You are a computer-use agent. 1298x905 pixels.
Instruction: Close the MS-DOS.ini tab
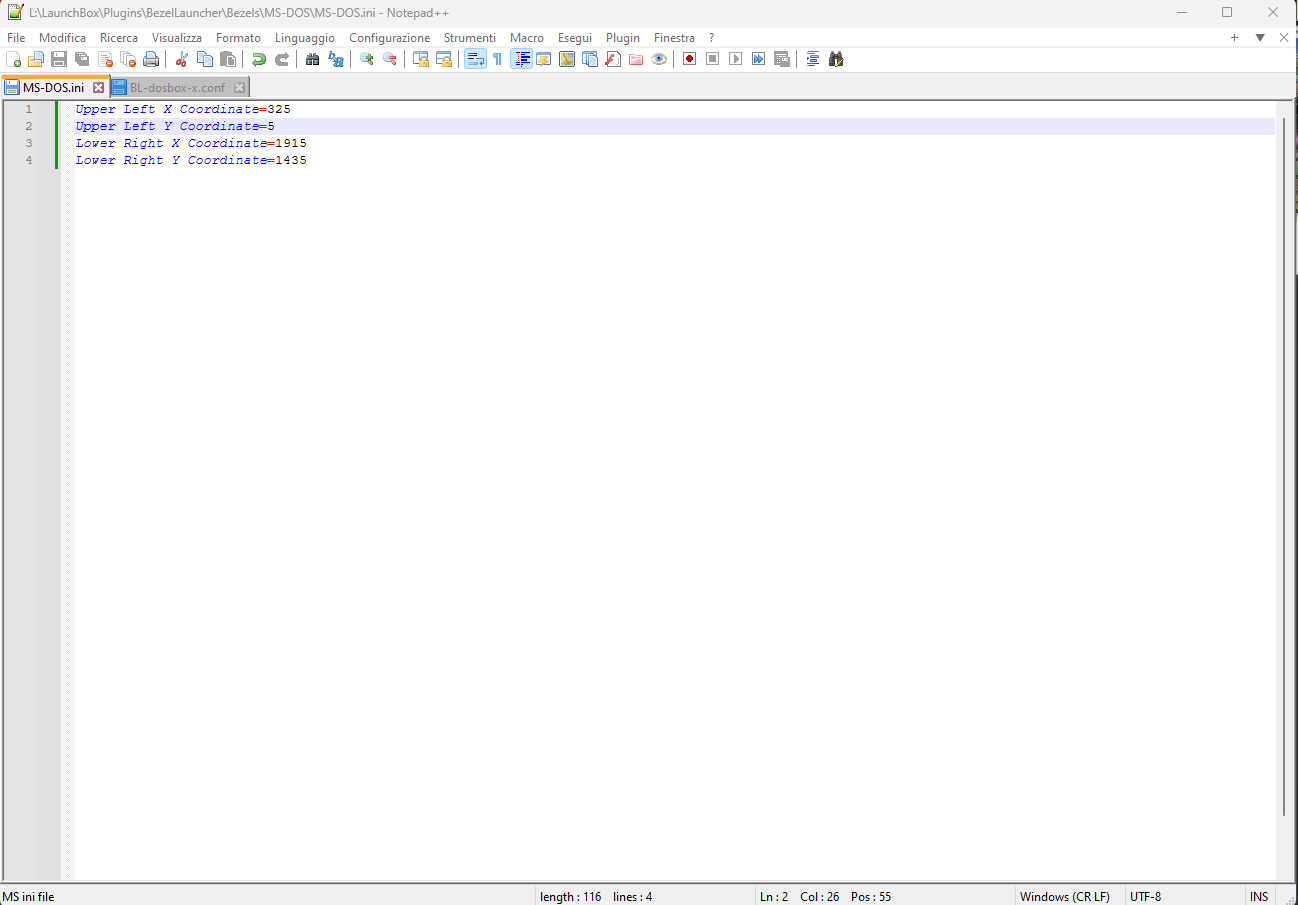98,88
